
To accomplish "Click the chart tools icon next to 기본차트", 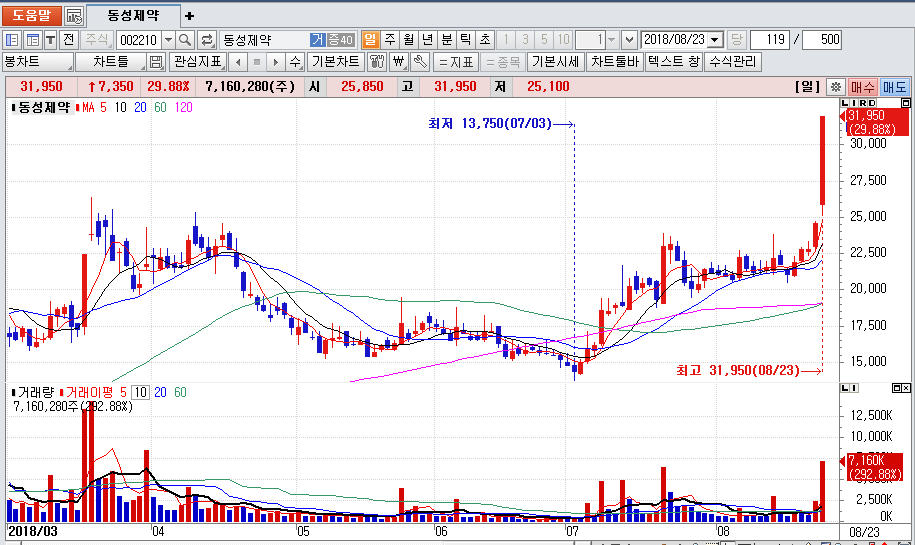I will 377,62.
